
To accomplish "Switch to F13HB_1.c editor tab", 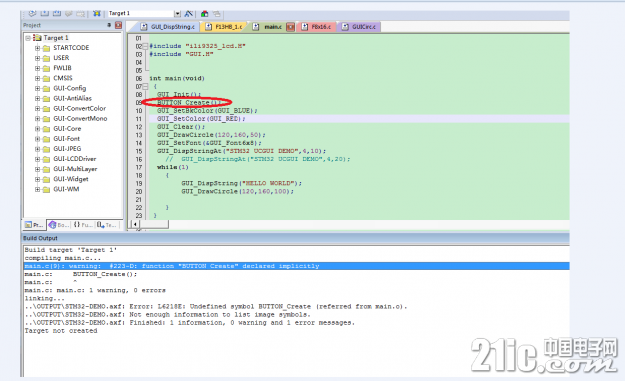I will coord(223,27).
